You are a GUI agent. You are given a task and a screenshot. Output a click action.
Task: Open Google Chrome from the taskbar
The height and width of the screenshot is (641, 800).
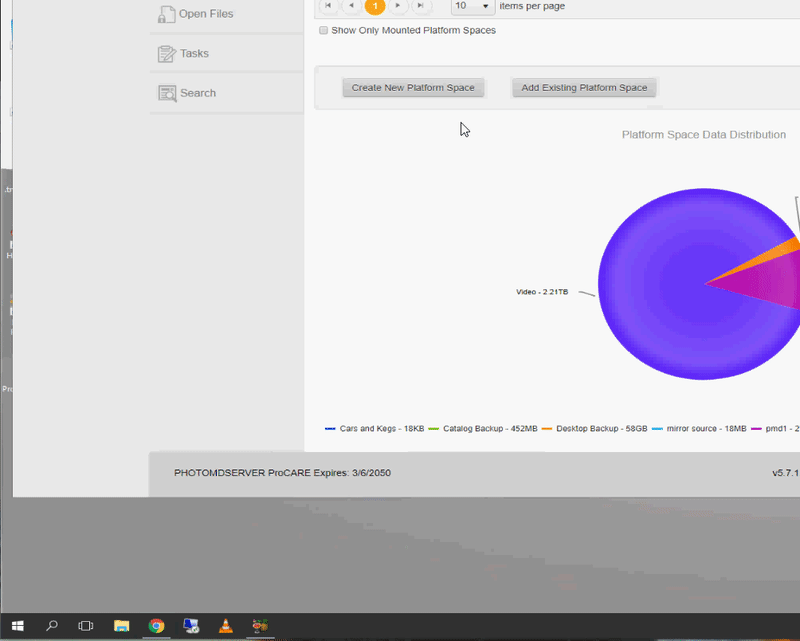coord(156,626)
